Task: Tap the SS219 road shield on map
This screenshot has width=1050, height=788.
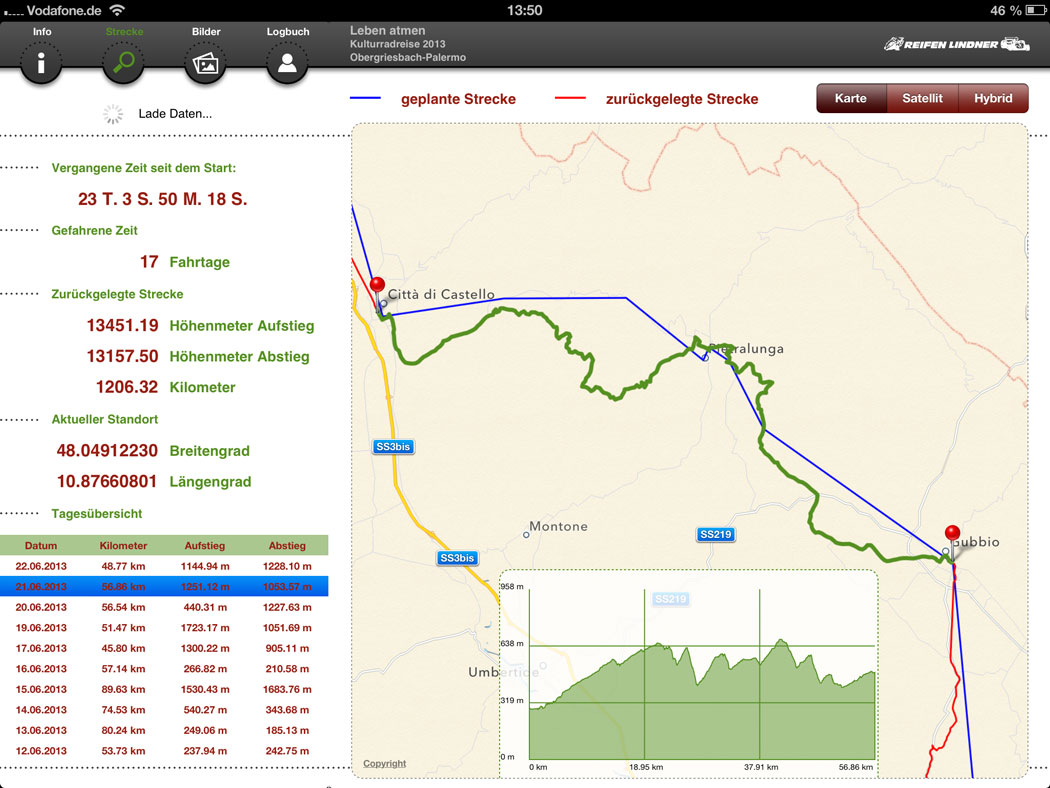Action: (x=716, y=534)
